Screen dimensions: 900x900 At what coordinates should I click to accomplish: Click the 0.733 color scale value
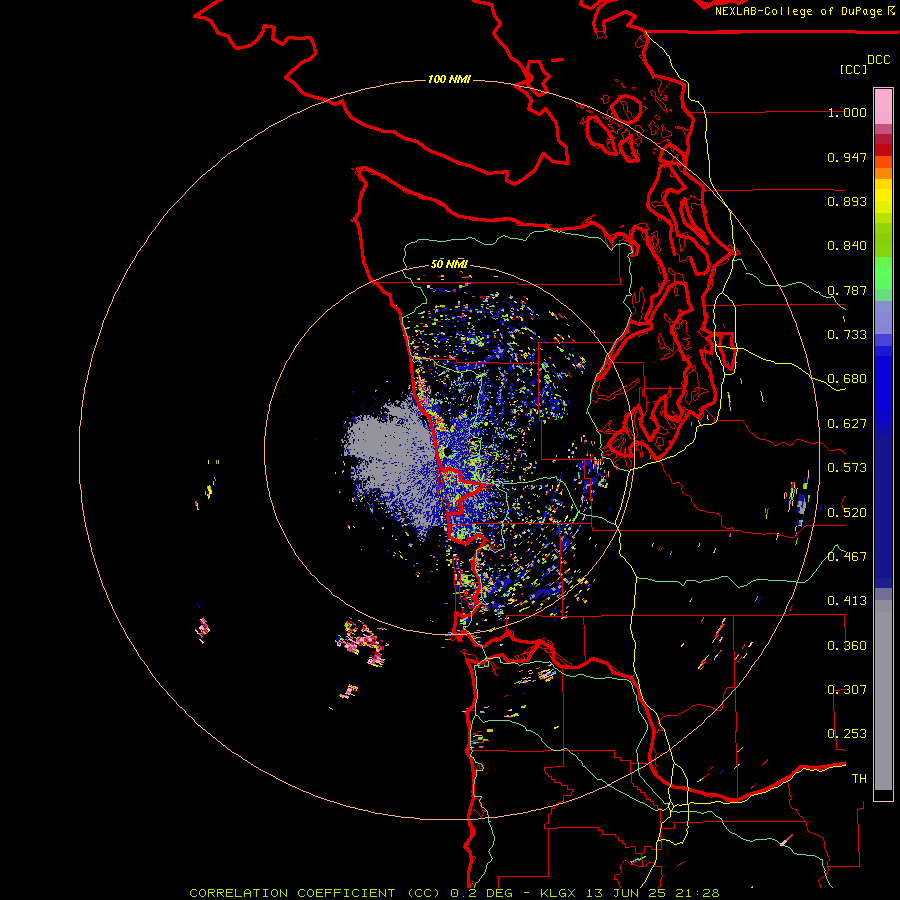847,335
